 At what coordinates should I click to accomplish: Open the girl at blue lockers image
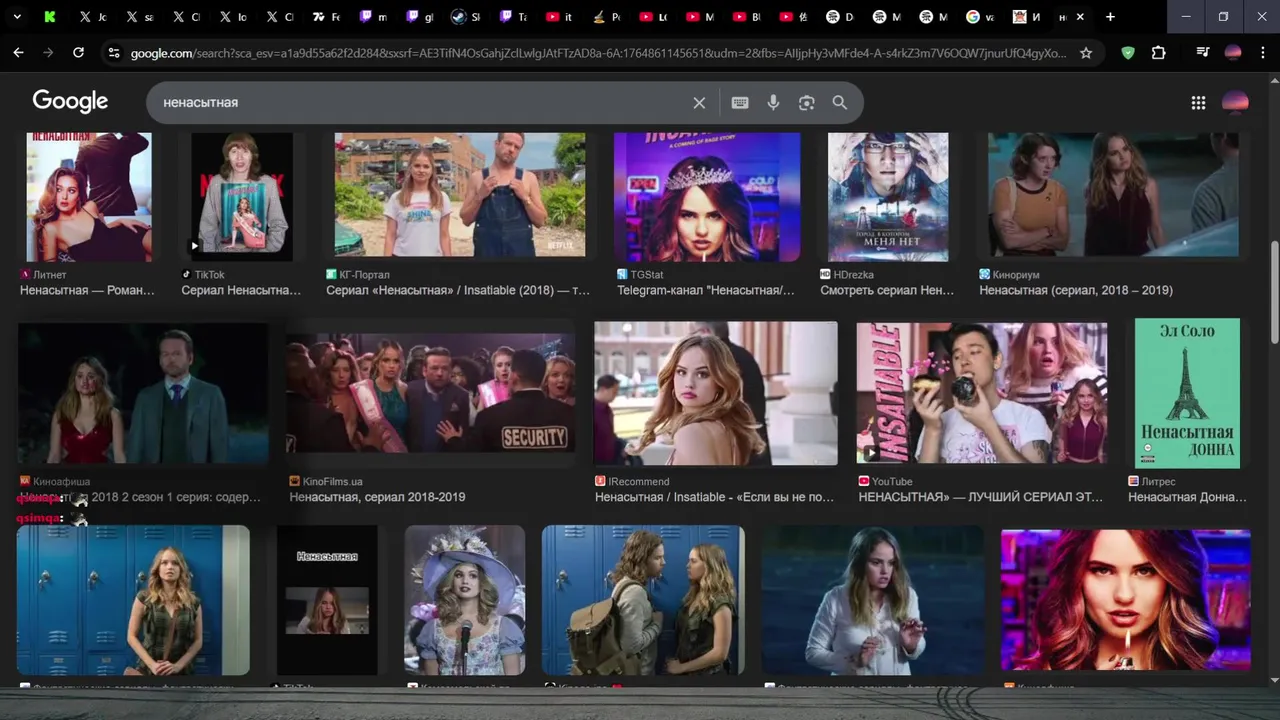133,600
